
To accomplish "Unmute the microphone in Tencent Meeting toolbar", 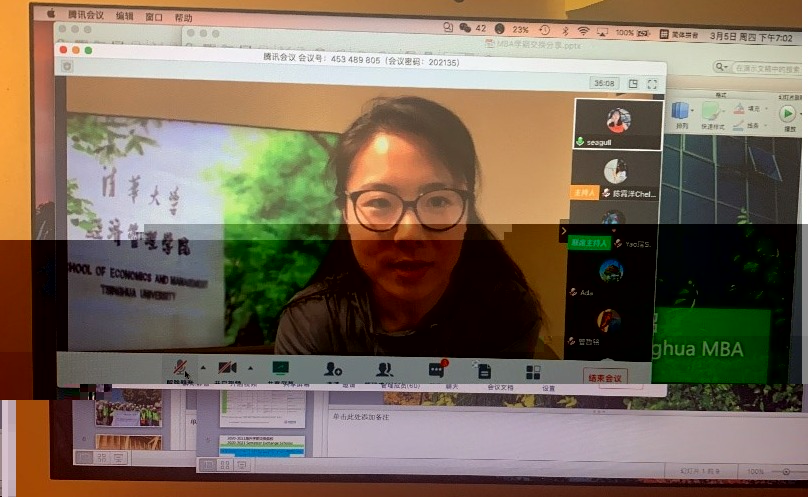I will tap(180, 368).
